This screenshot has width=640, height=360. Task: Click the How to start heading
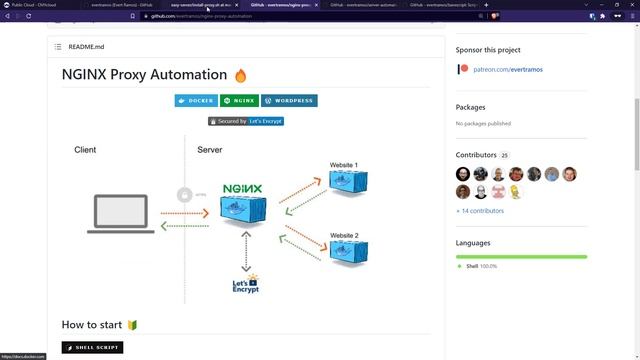[x=92, y=325]
